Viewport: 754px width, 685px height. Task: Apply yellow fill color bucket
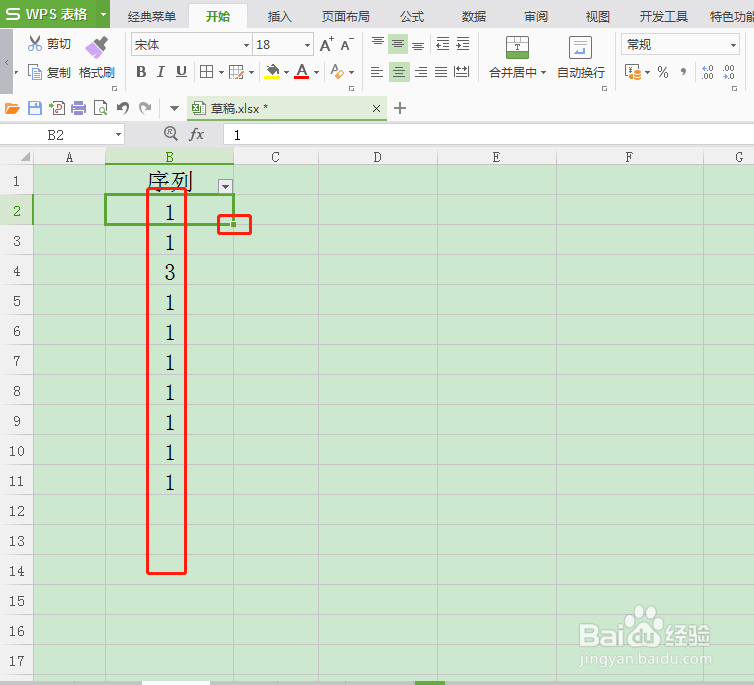point(272,72)
